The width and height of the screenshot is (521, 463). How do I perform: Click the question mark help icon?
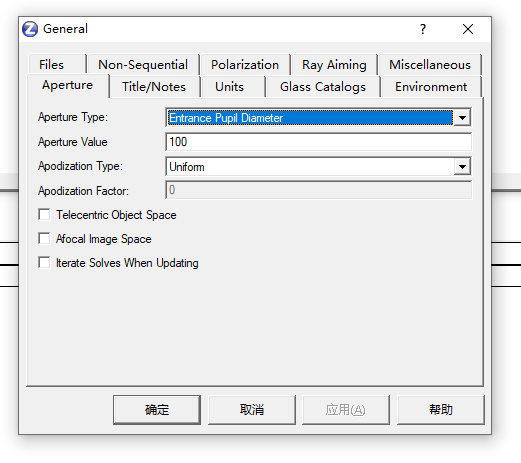423,29
